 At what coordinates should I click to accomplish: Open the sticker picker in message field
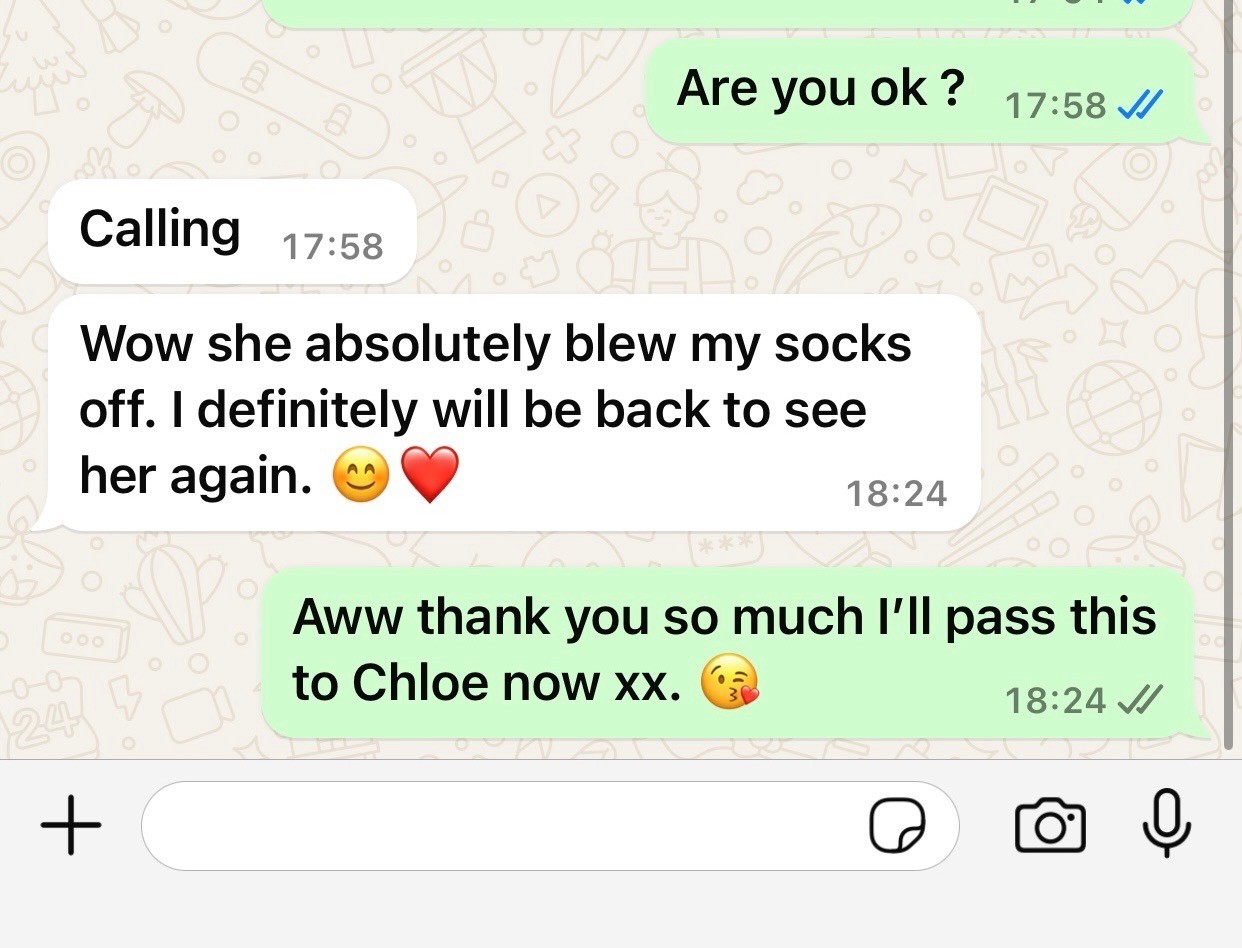point(896,827)
